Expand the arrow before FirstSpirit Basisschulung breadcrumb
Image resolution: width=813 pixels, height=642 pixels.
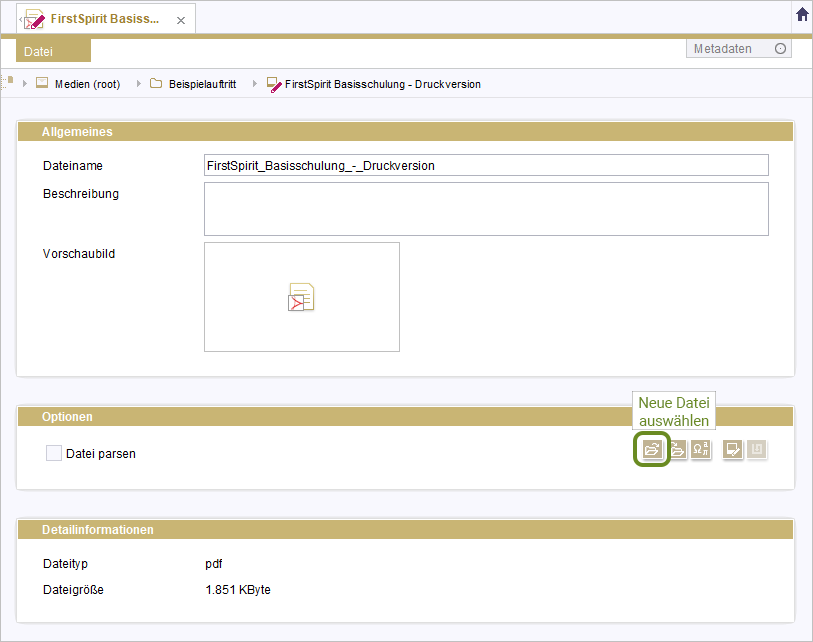point(255,83)
